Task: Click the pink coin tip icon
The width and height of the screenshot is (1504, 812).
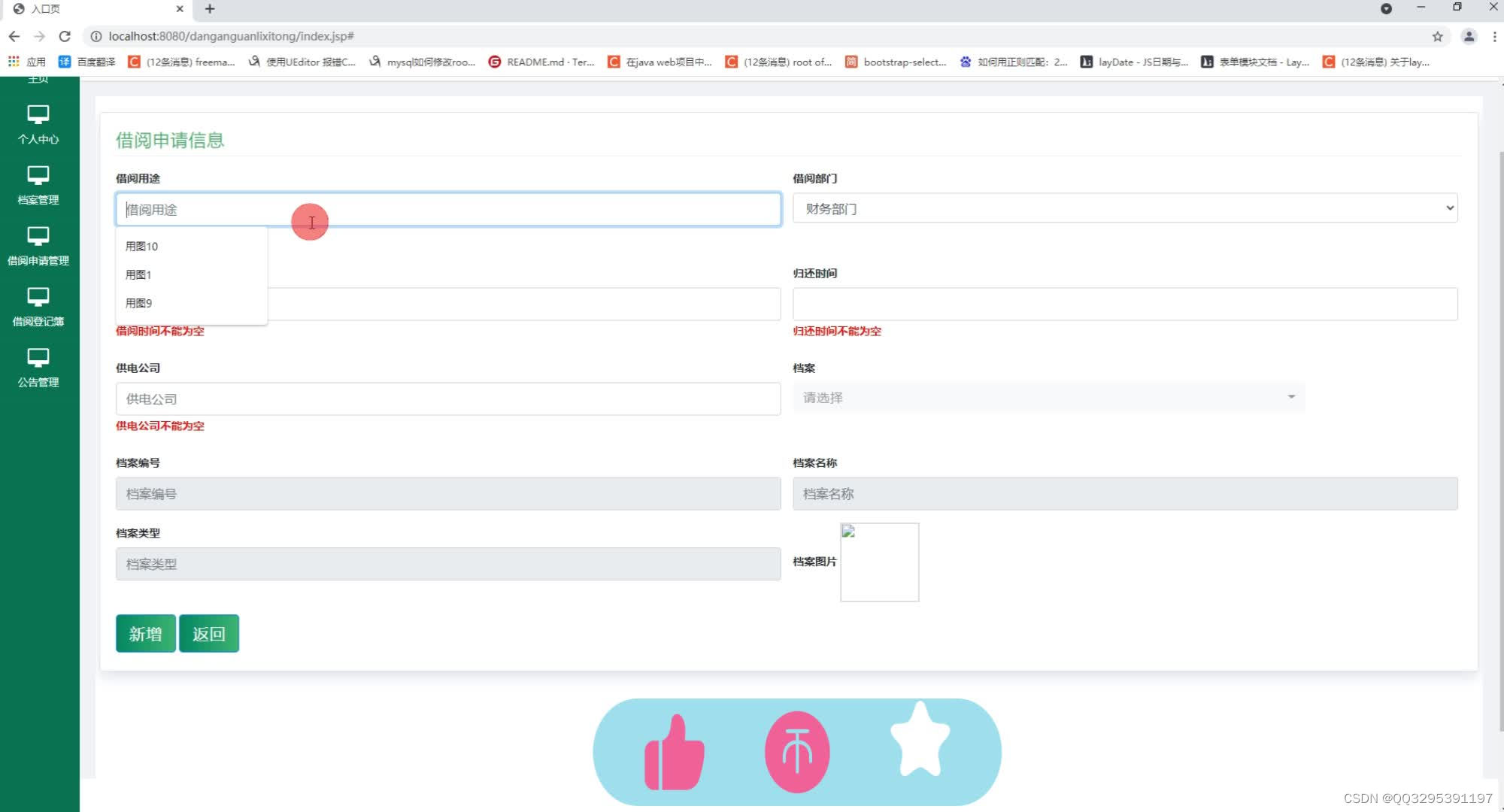Action: (x=797, y=752)
